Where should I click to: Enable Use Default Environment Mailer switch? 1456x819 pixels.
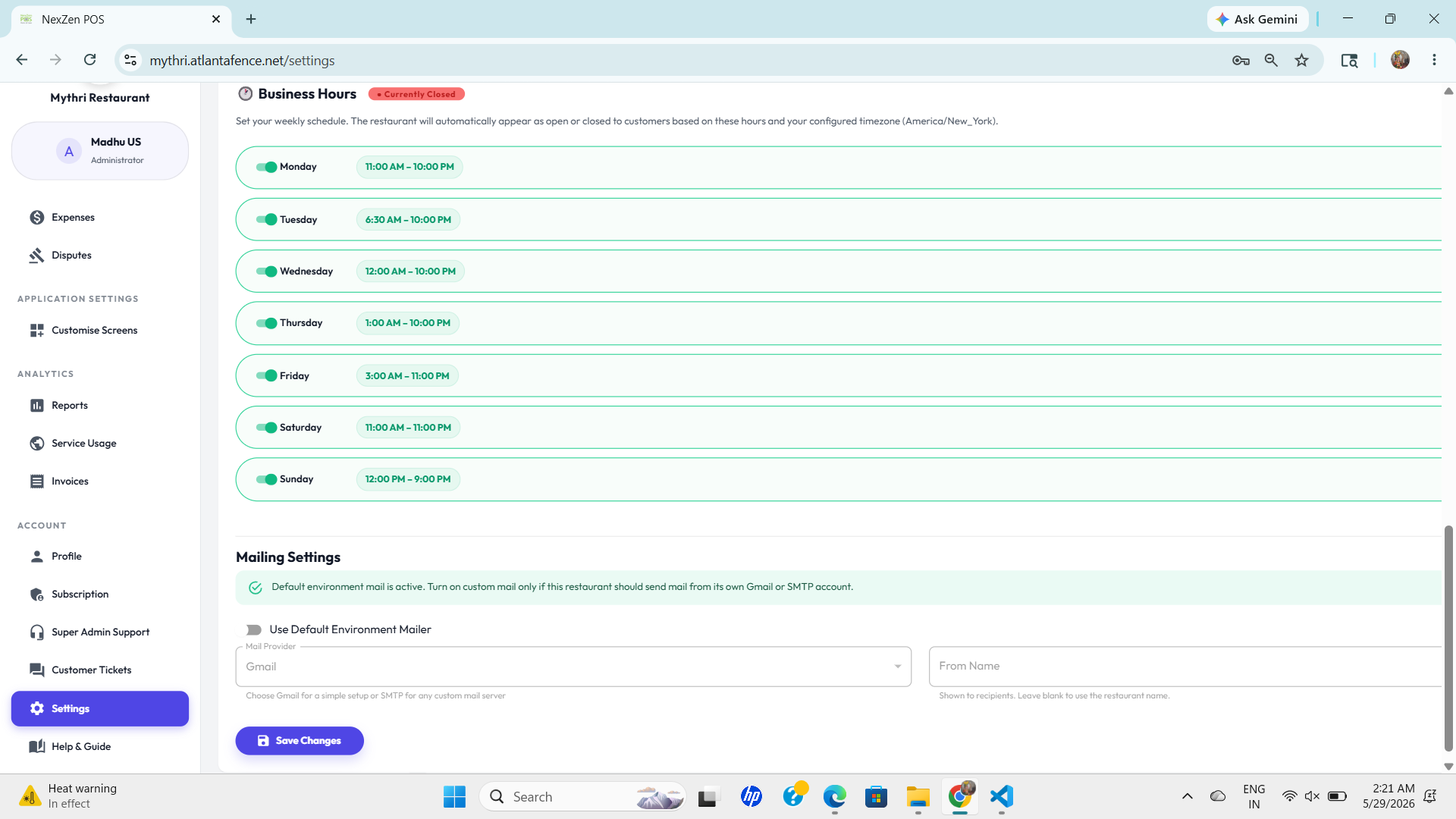tap(253, 630)
